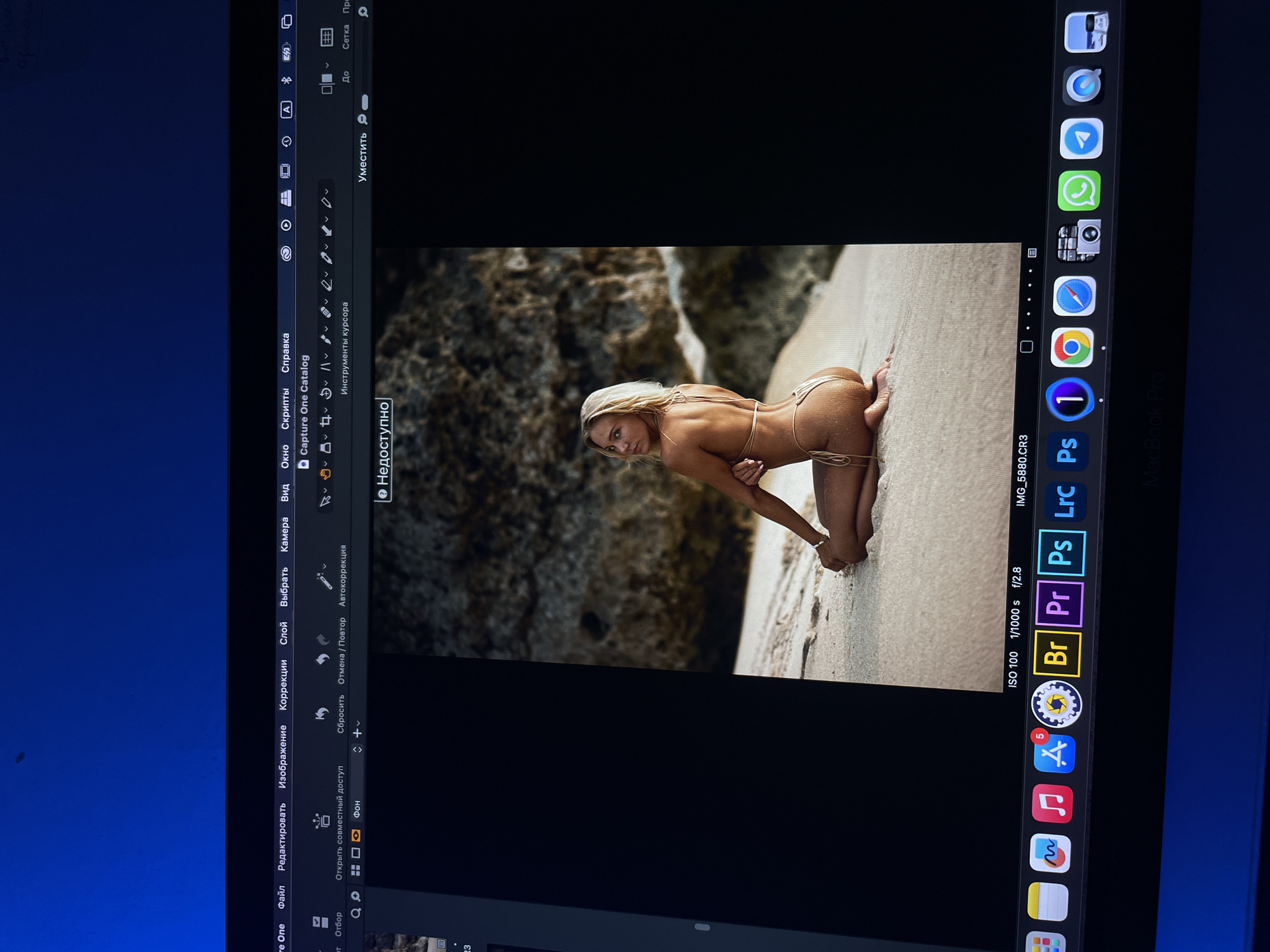Expand the arrow next to the plus layer icon
Screen dimensions: 1270x952
click(x=359, y=722)
